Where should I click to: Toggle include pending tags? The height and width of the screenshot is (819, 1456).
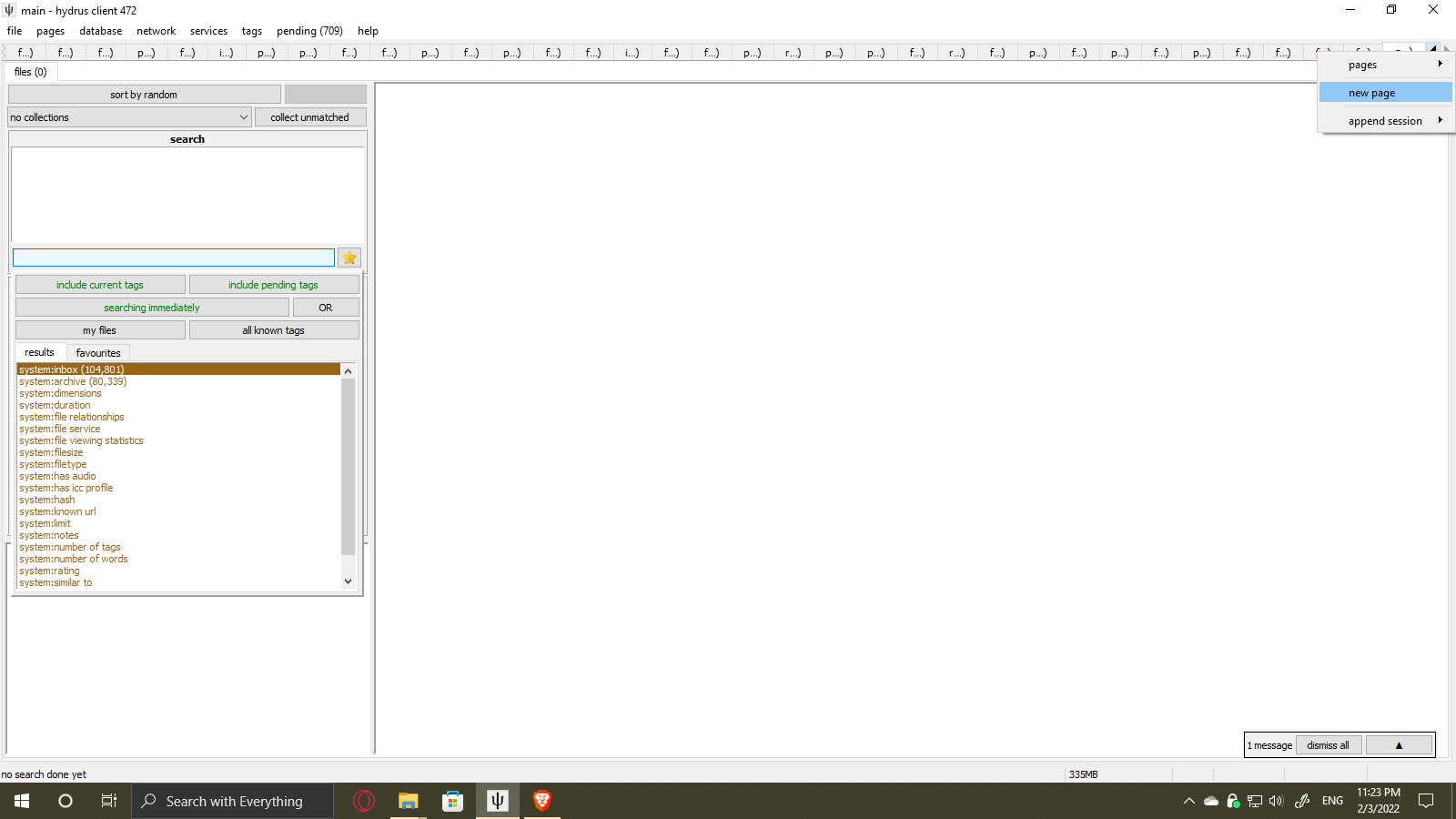[x=273, y=284]
